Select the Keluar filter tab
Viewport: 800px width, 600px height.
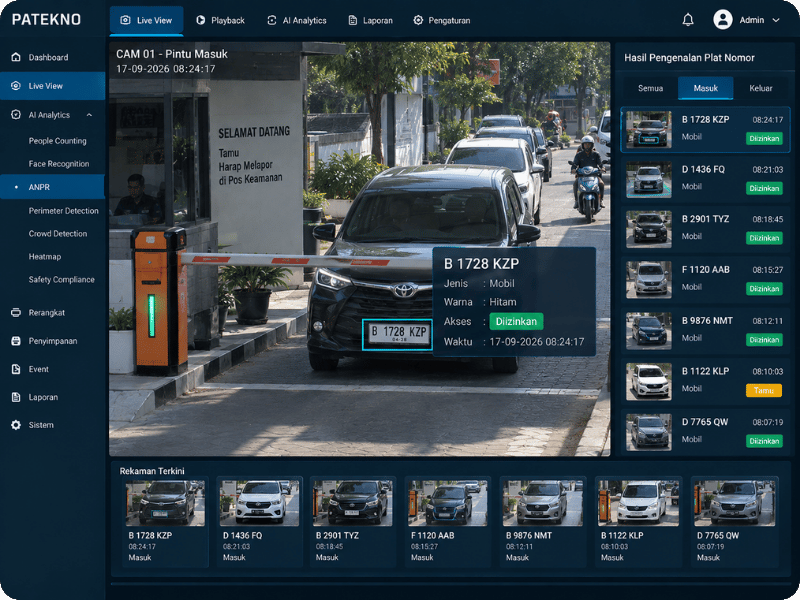click(x=761, y=88)
